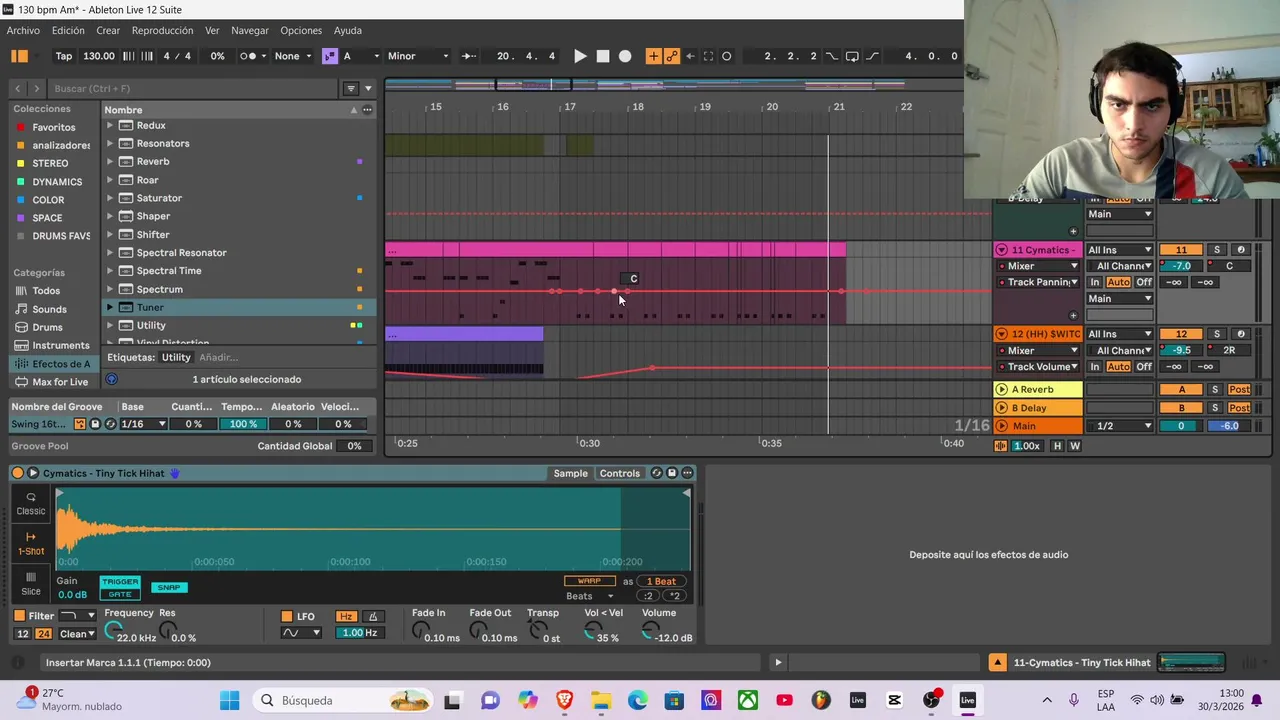
Task: Open Main output 1/2 dropdown
Action: click(x=1119, y=426)
